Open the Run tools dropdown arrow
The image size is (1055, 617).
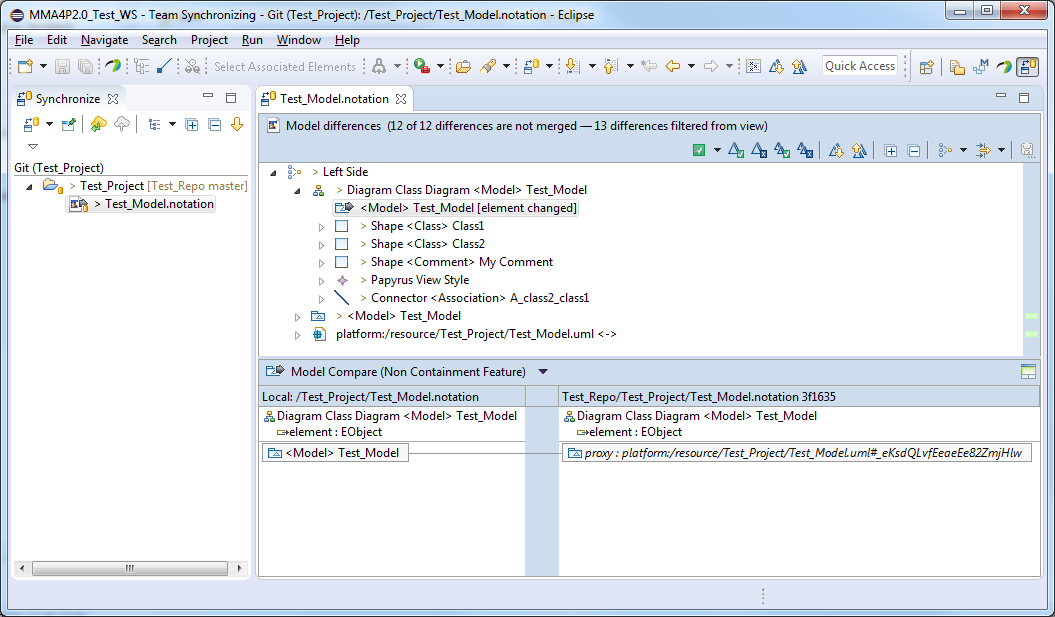tap(440, 66)
